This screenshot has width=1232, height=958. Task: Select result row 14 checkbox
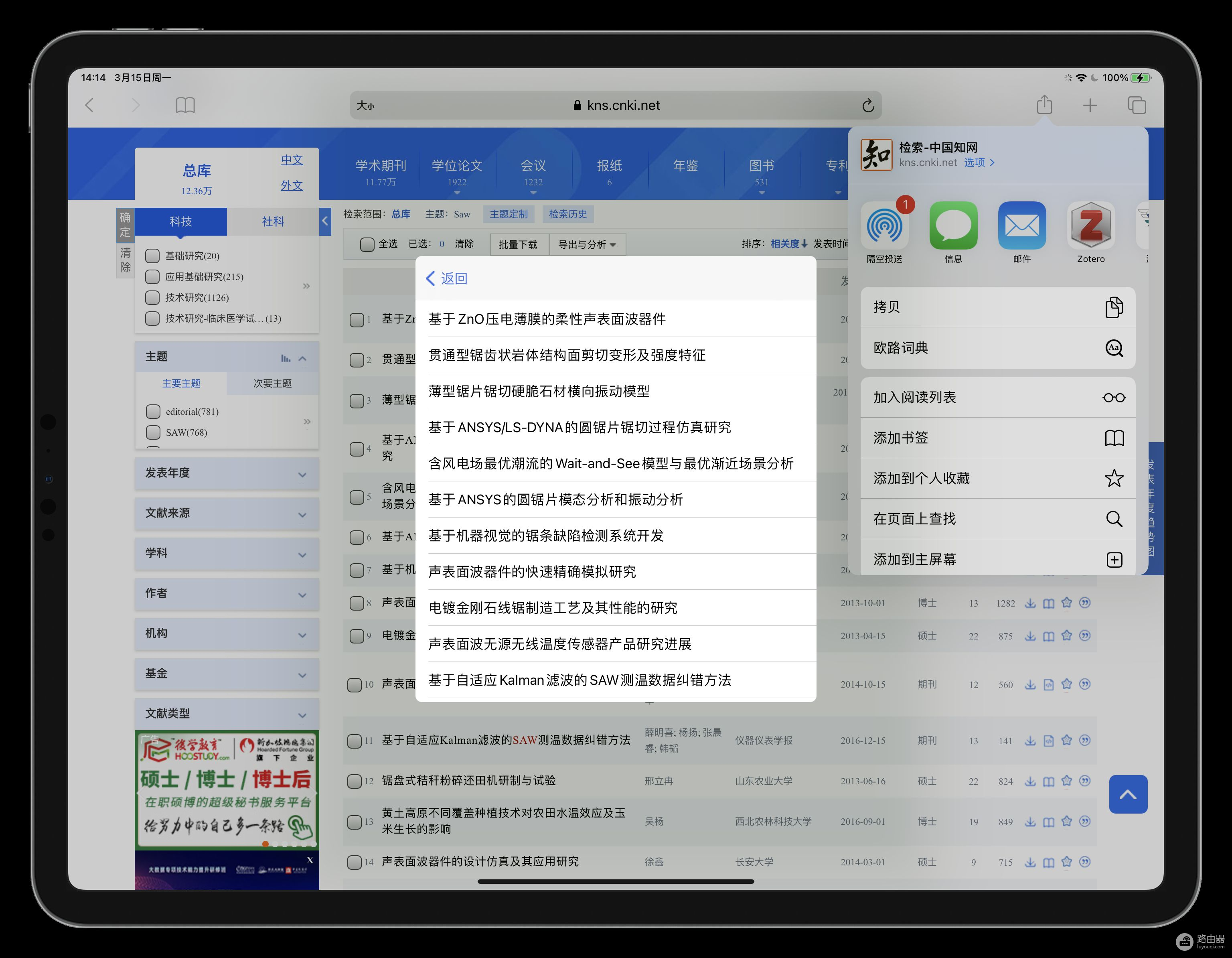[x=354, y=863]
